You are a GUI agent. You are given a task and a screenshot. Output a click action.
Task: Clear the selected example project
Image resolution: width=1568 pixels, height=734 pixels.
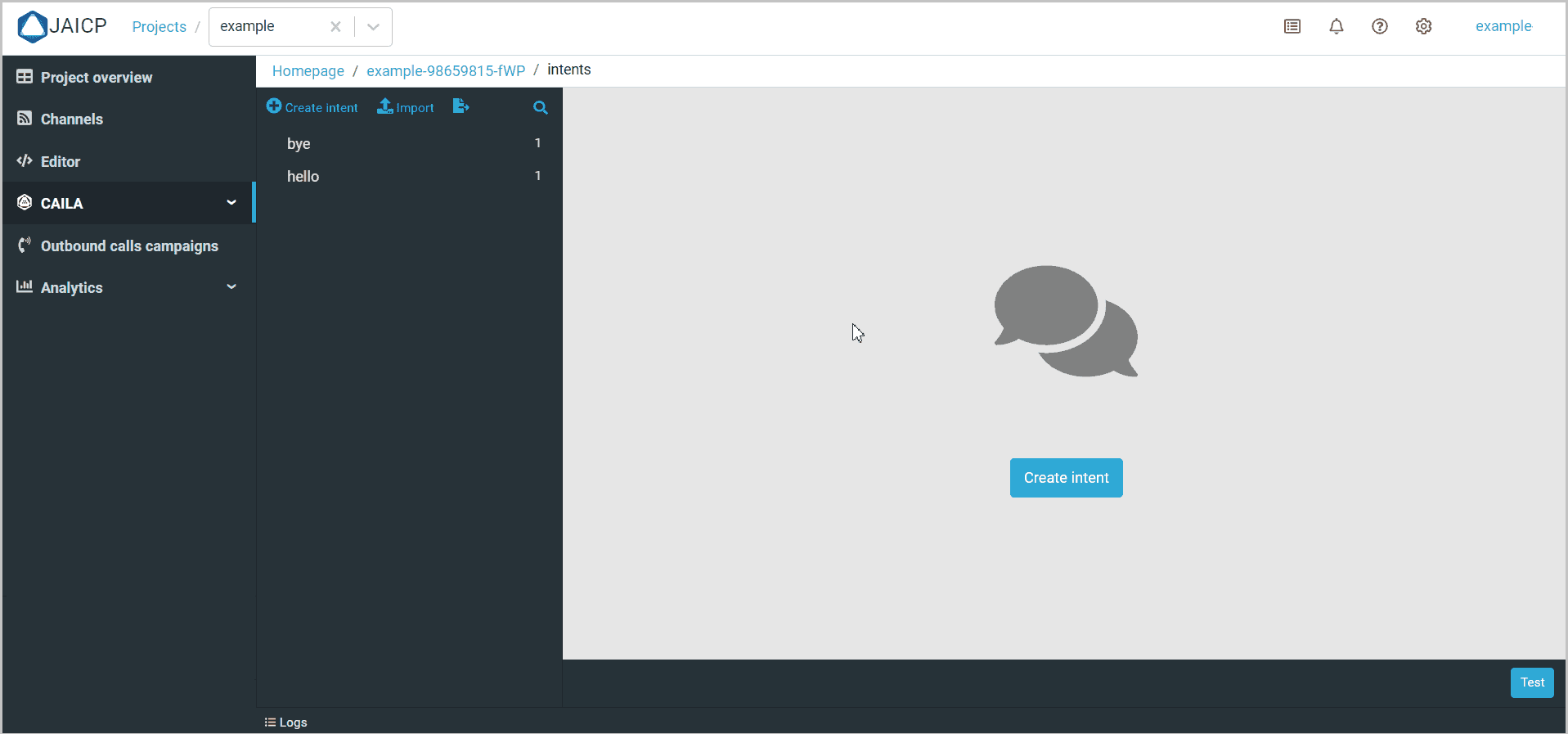(335, 27)
